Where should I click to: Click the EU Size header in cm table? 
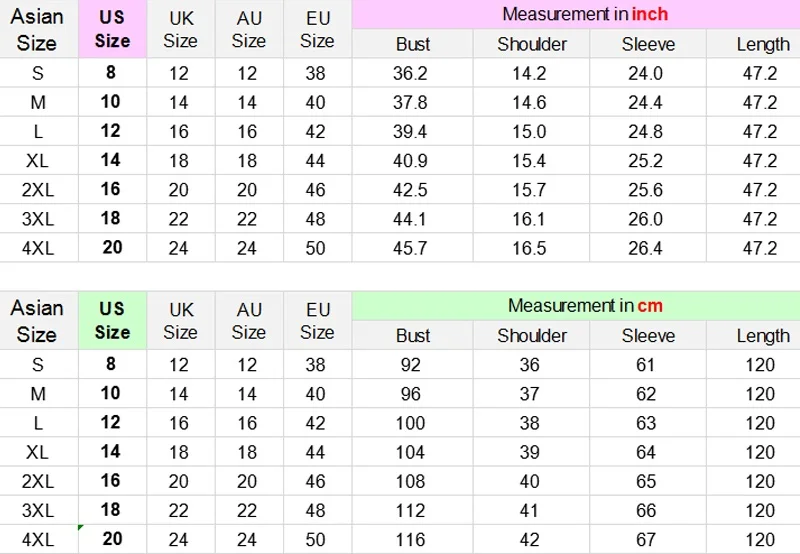(x=317, y=320)
